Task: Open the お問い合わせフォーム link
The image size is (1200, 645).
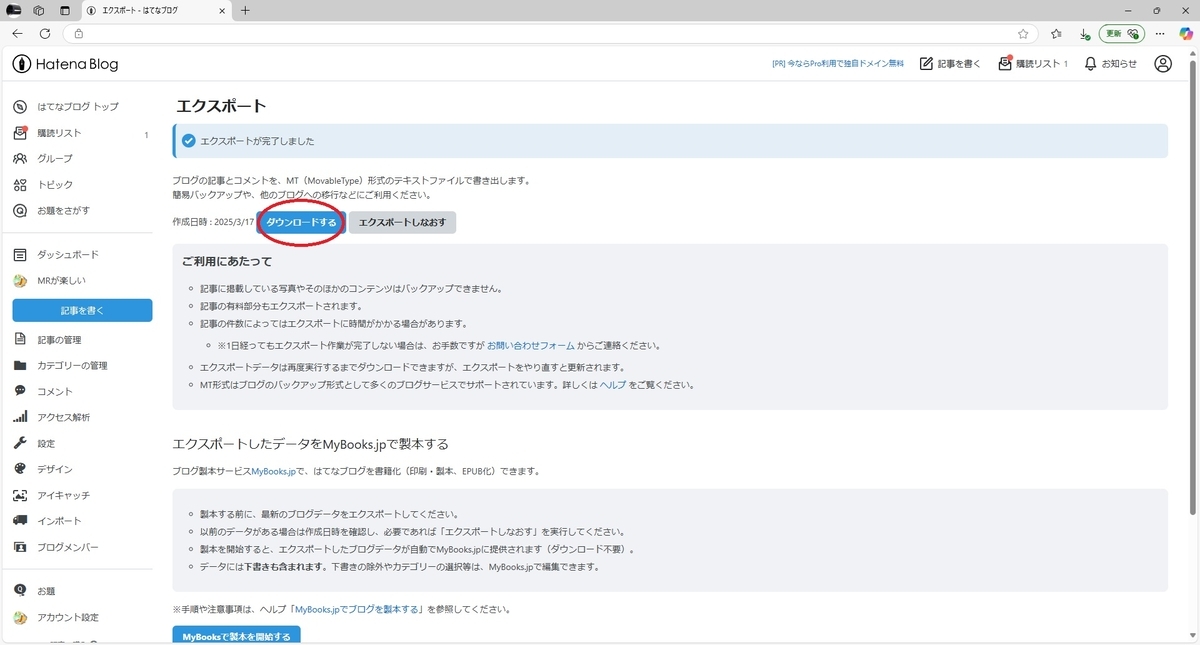Action: pos(531,345)
